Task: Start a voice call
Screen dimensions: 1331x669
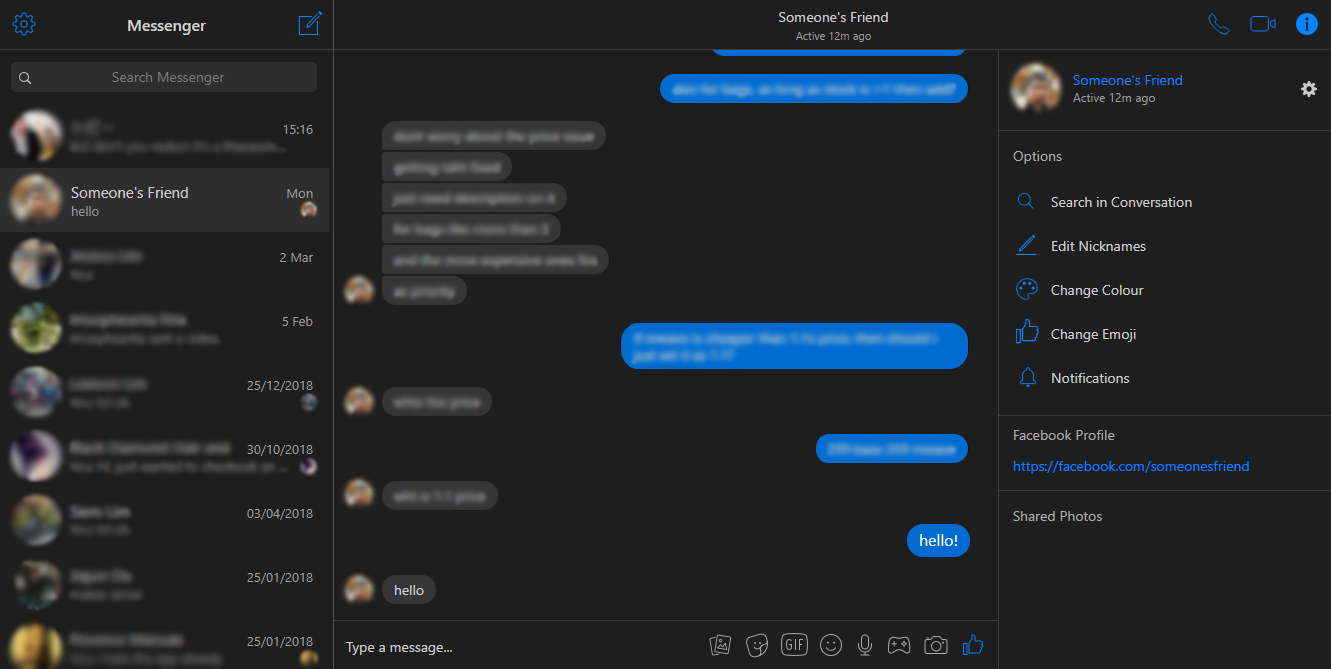Action: (1218, 24)
